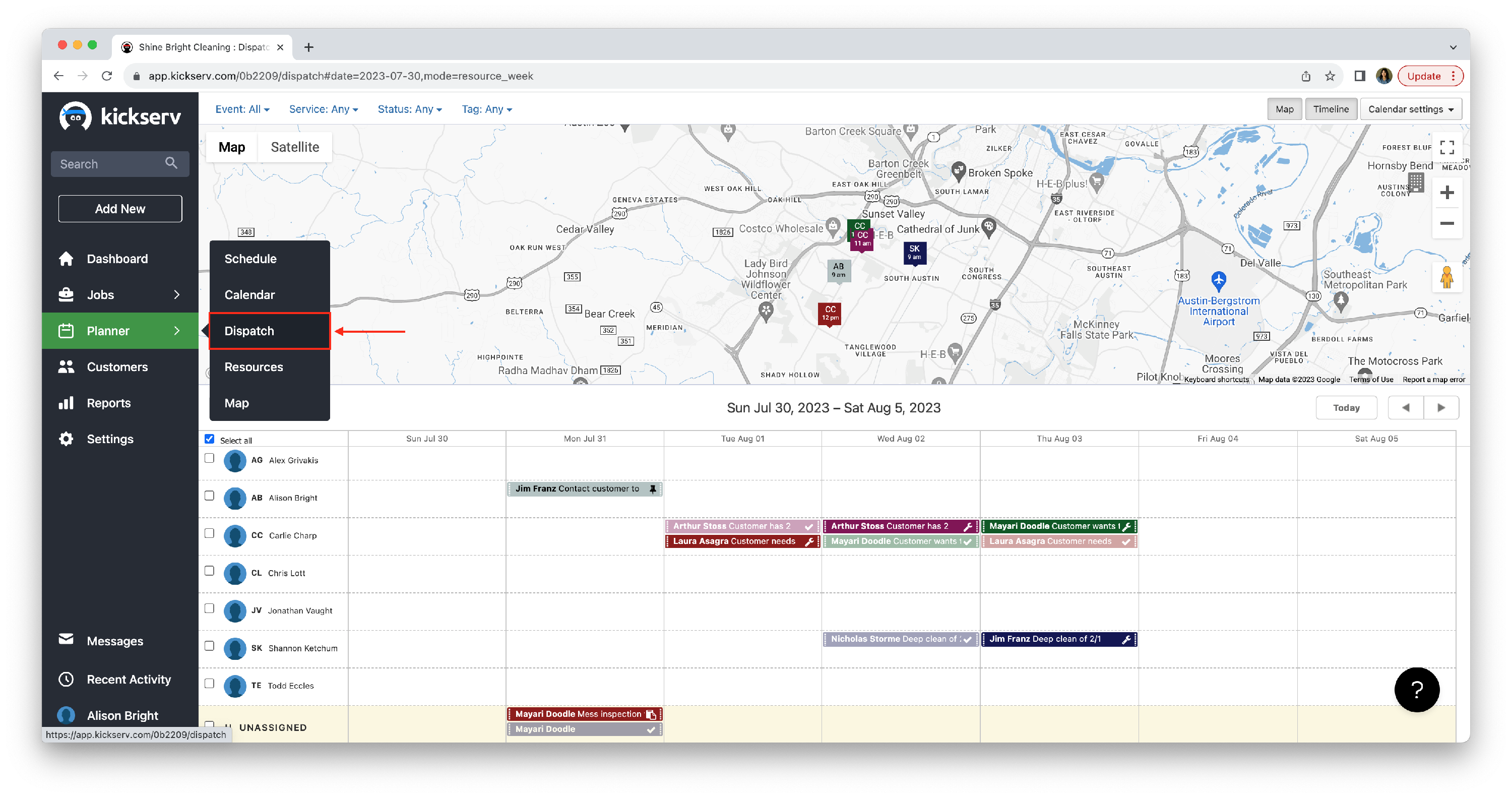Select Resources from the Planner submenu

[254, 367]
